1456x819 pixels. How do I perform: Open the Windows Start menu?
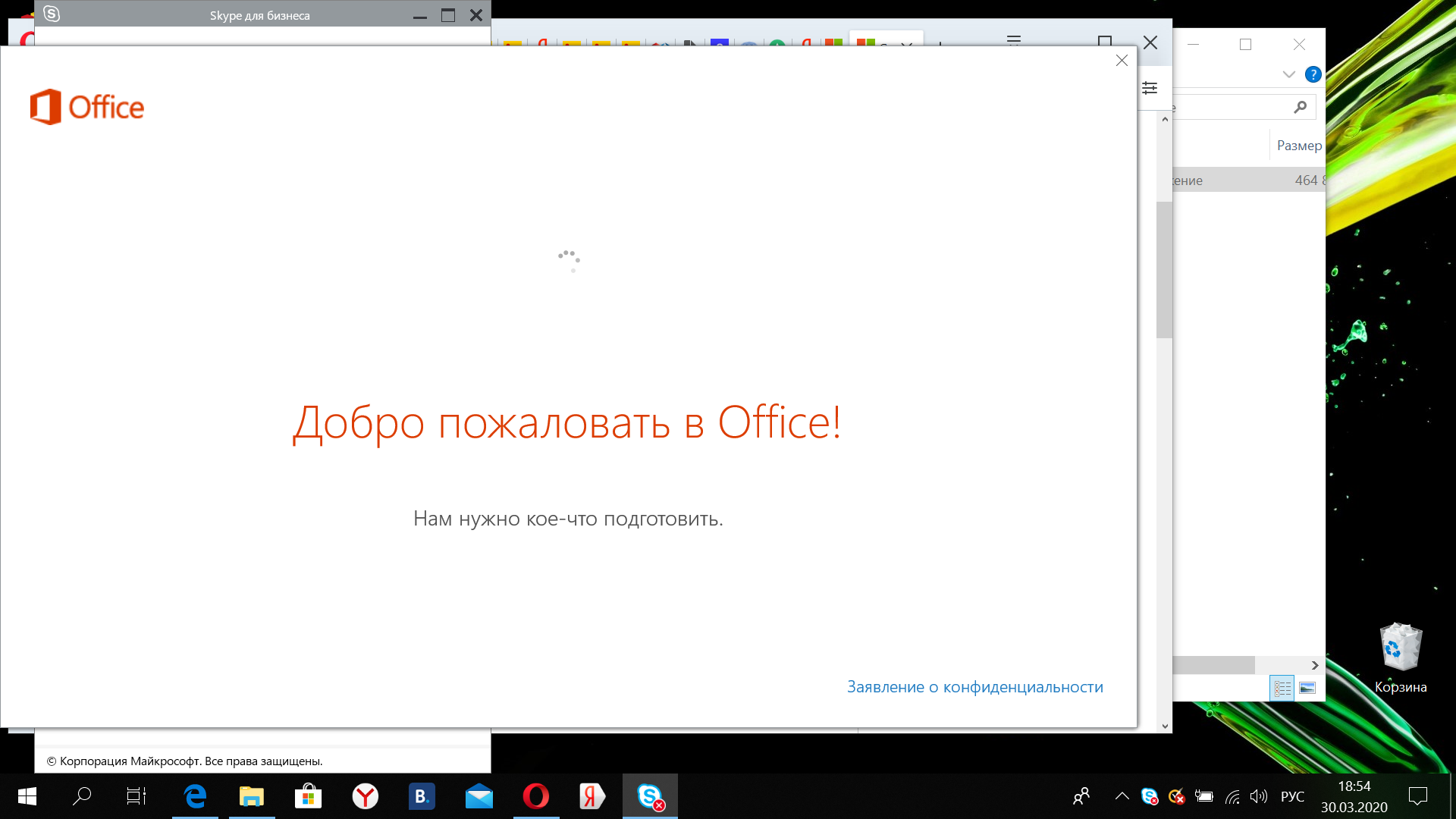(x=27, y=796)
